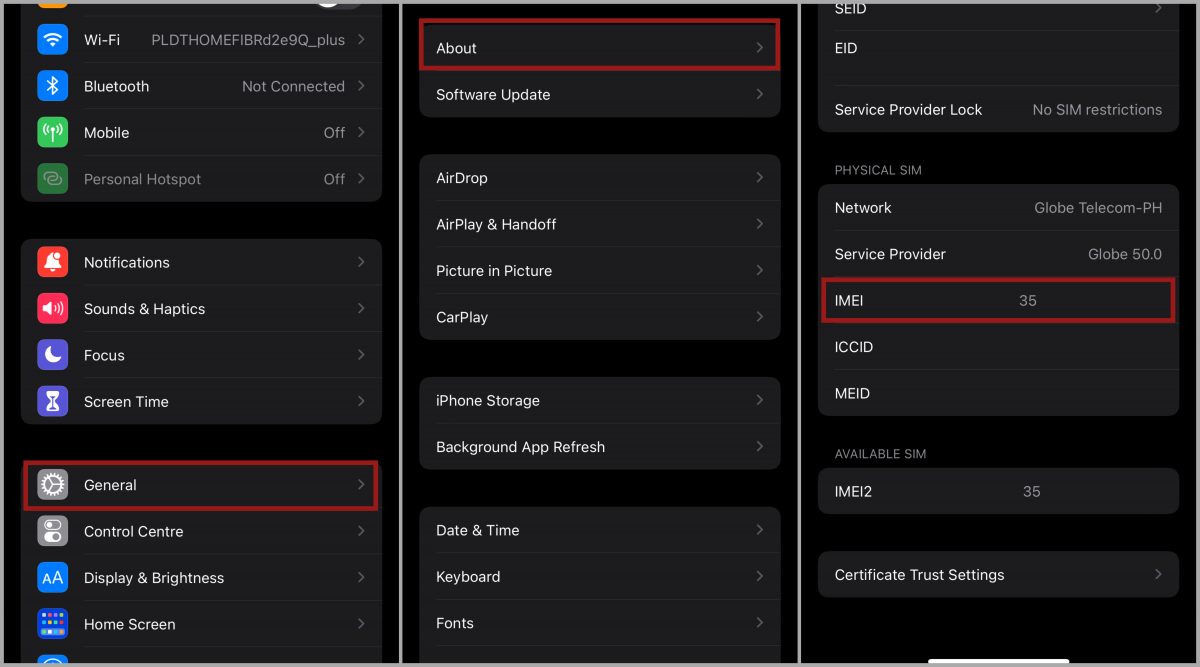1200x667 pixels.
Task: Open Background App Refresh settings
Action: (x=598, y=447)
